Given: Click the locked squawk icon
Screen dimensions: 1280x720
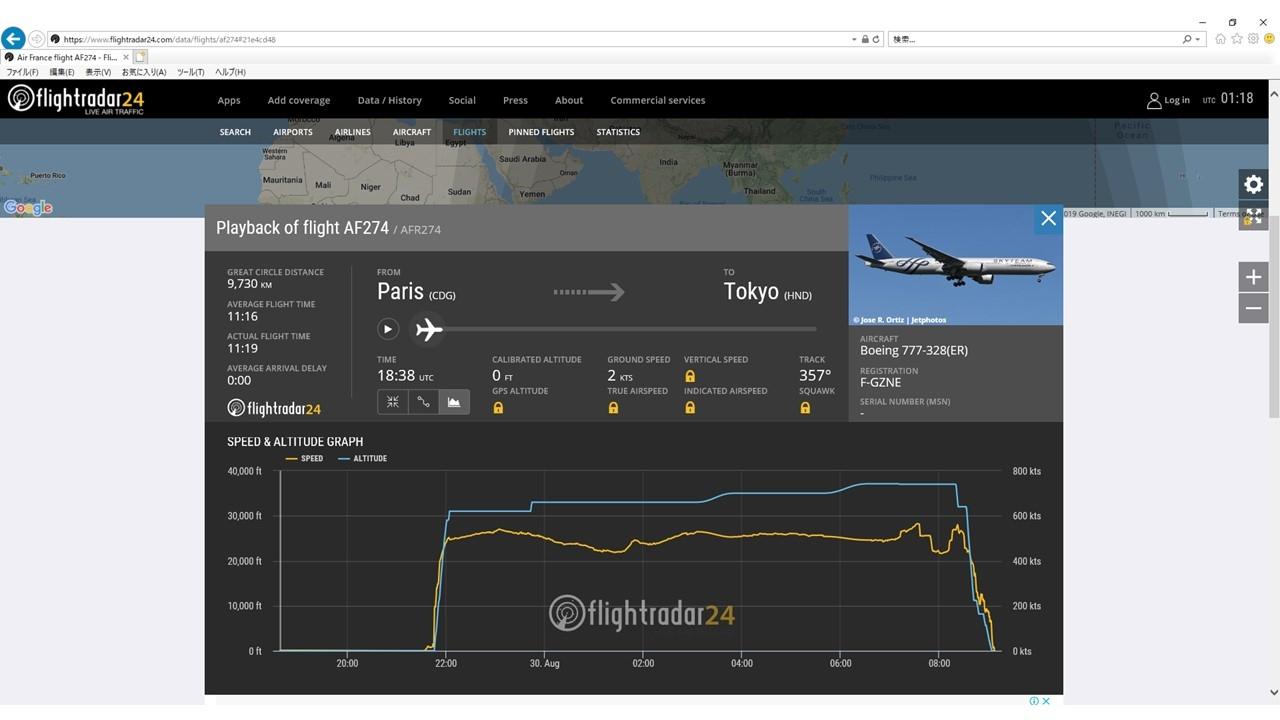Looking at the screenshot, I should [x=805, y=408].
